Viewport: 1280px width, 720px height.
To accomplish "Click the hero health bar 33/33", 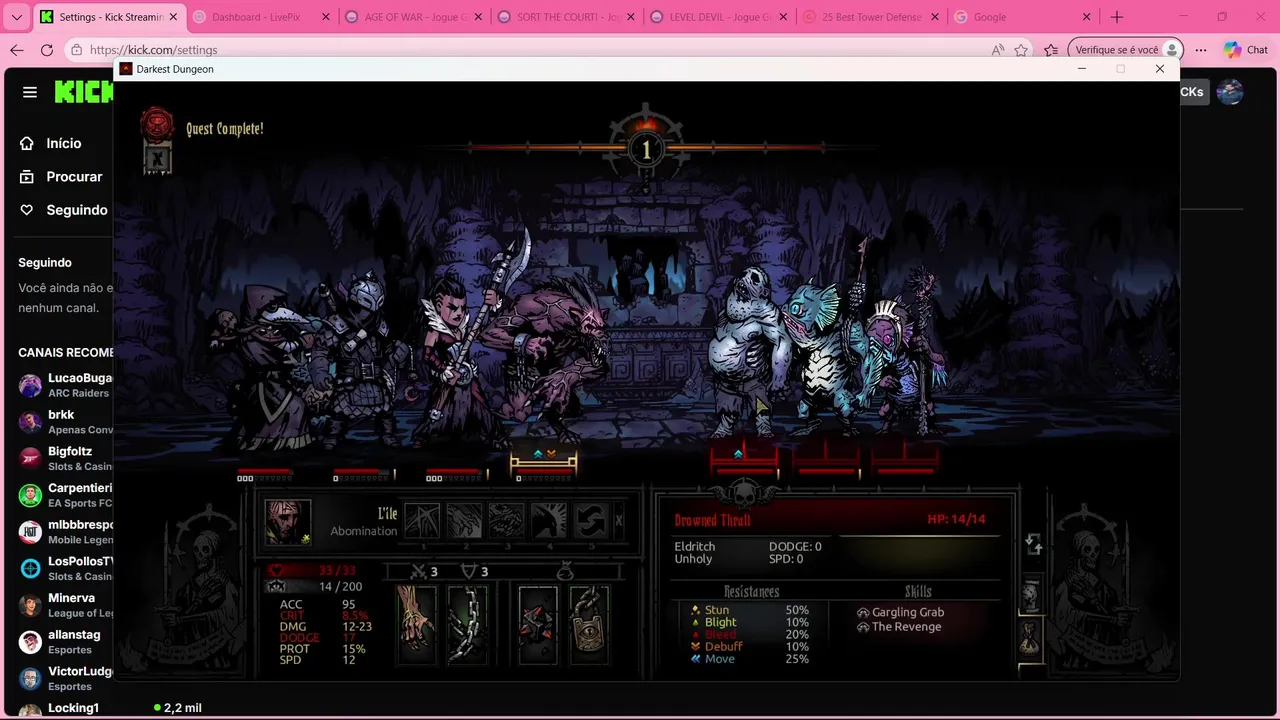I will [317, 571].
